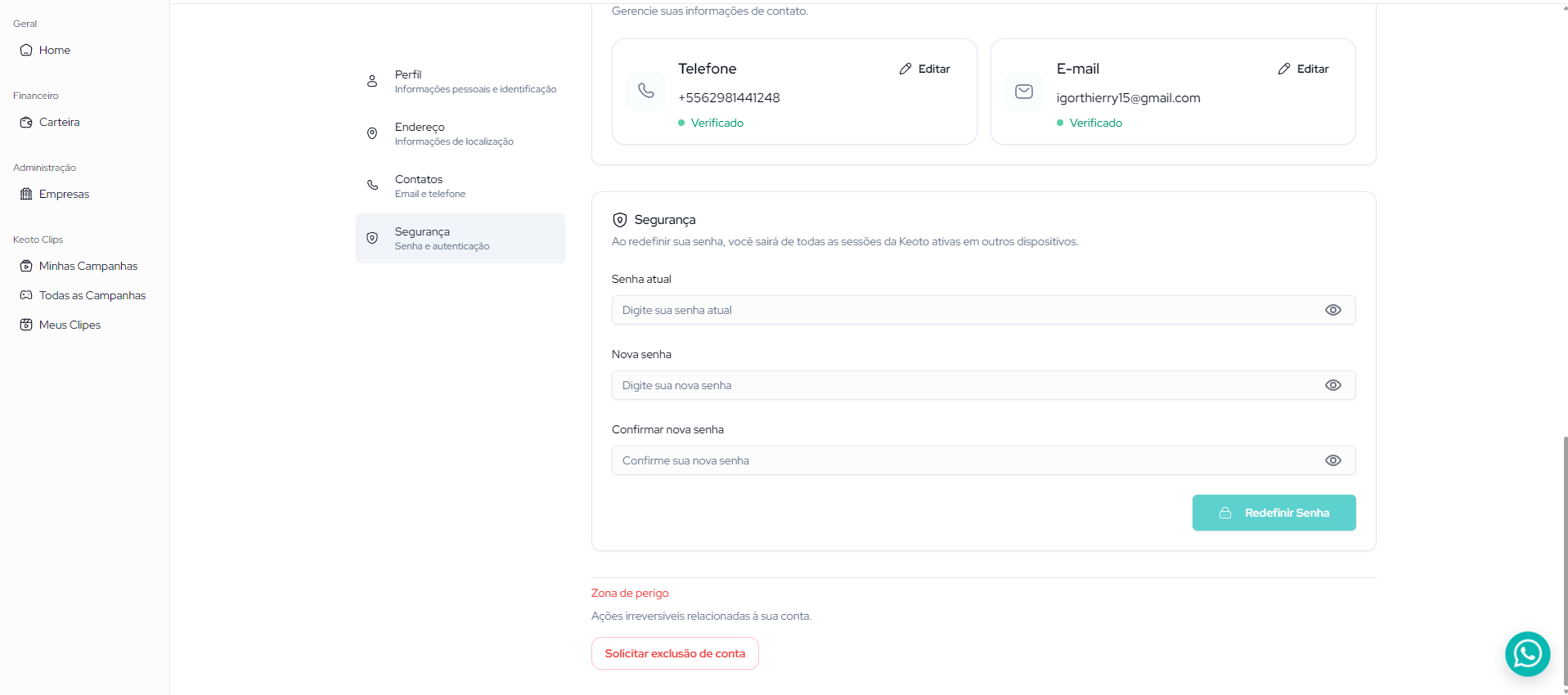
Task: Switch to Endereço settings section
Action: coord(460,133)
